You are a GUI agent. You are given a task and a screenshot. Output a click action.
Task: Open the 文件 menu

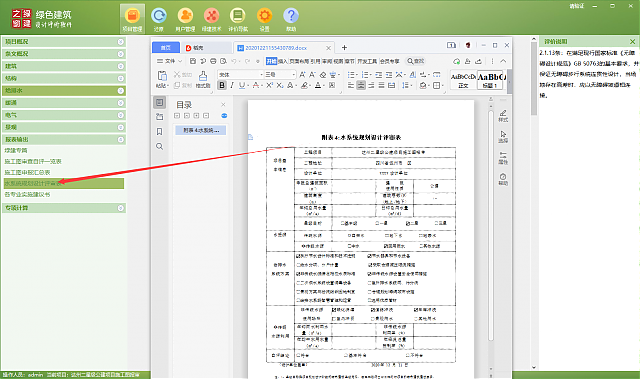(169, 61)
